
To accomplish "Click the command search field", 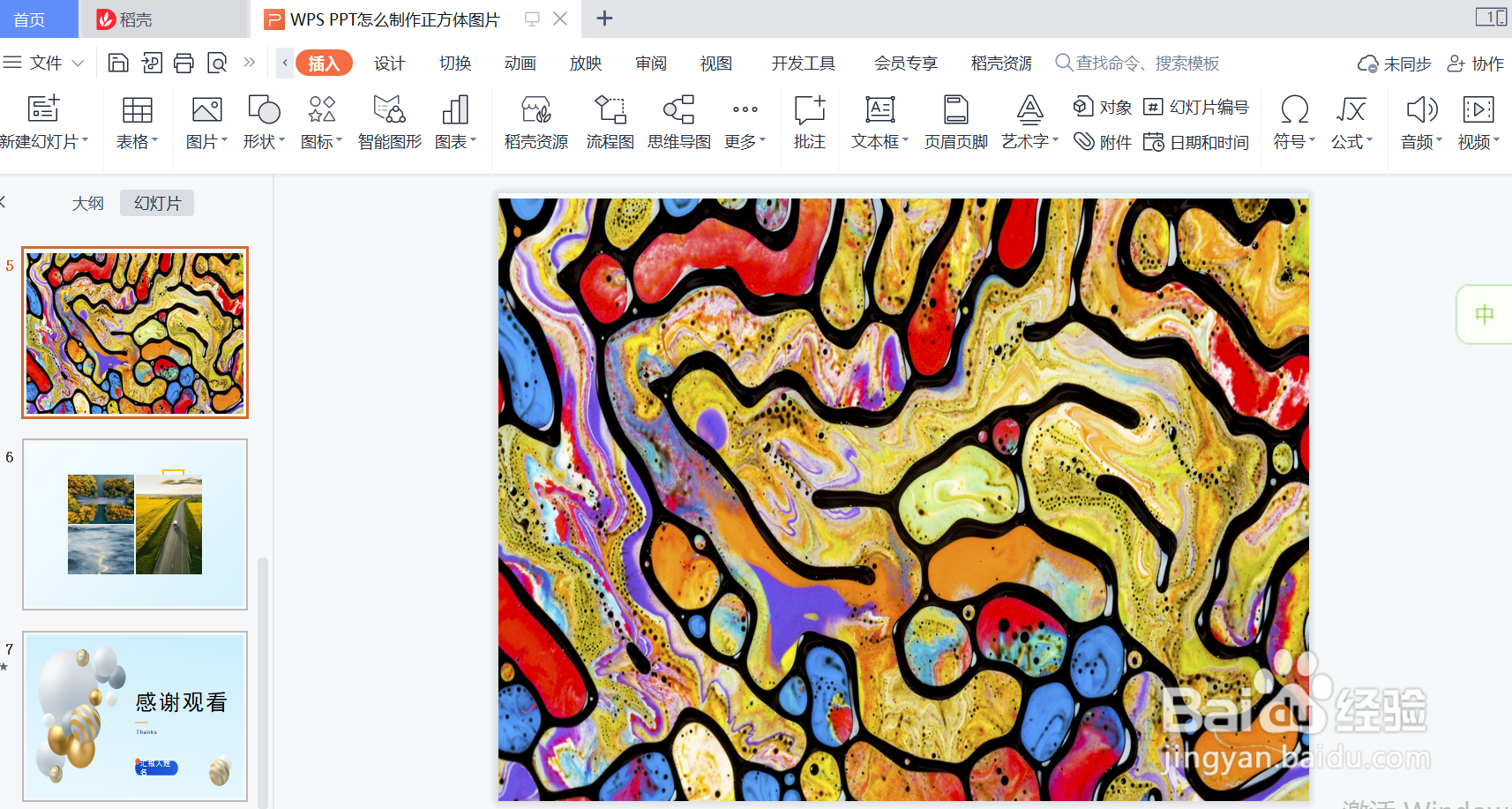I will tap(1138, 63).
